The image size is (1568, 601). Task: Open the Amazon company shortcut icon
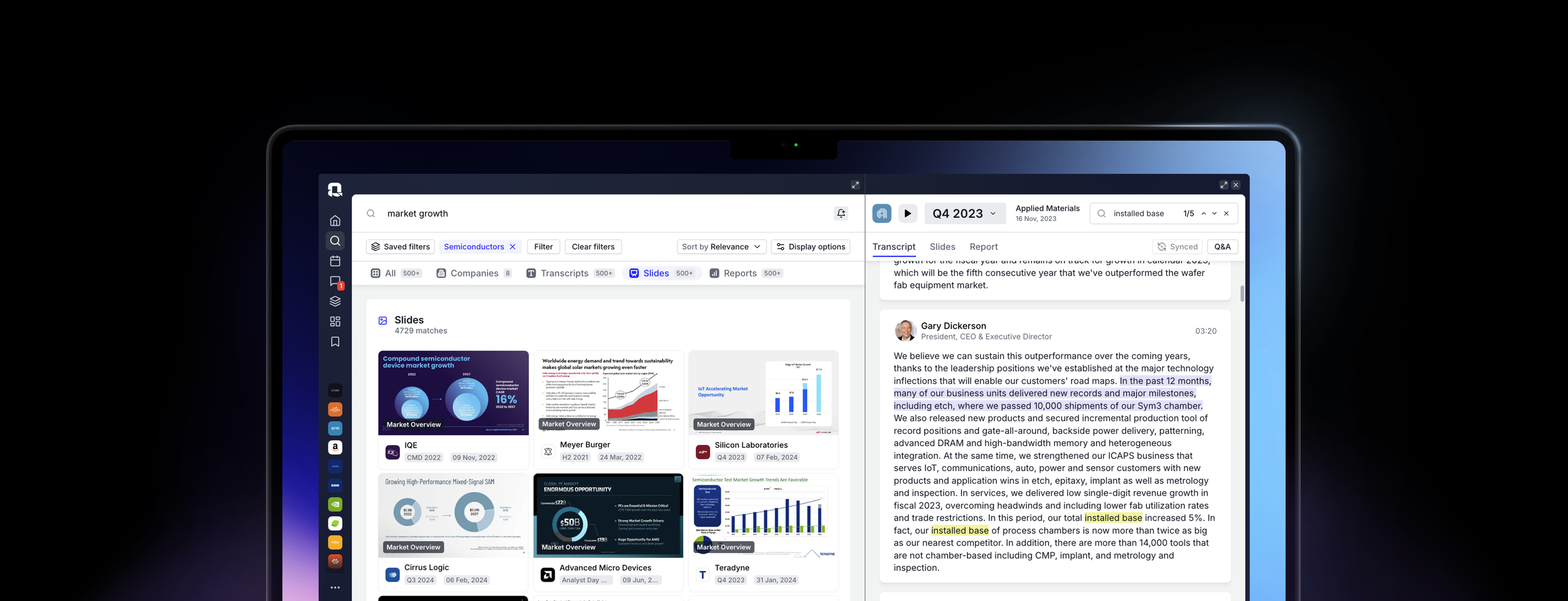click(335, 447)
